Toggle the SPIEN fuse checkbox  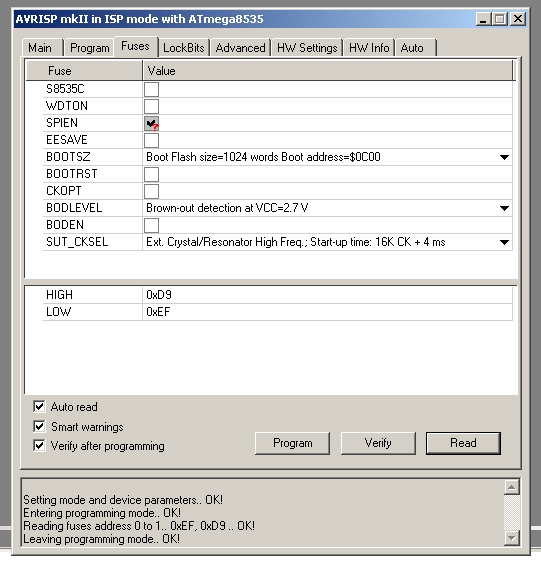click(x=152, y=123)
